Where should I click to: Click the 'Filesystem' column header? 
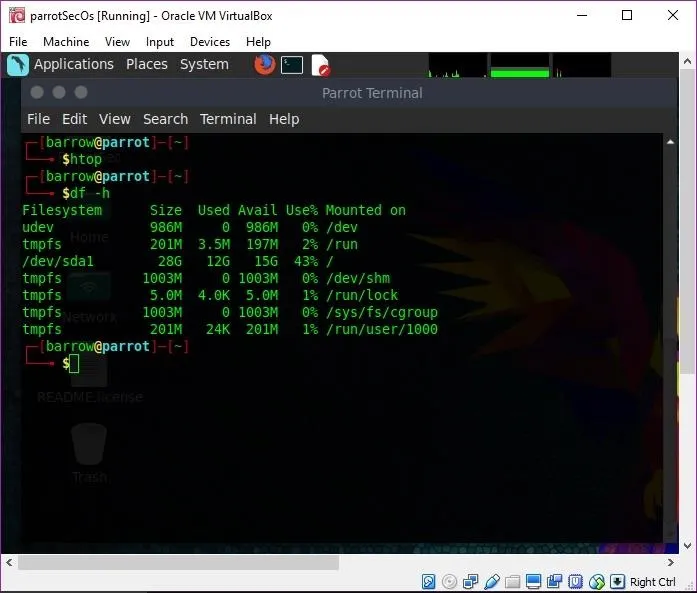click(x=62, y=210)
